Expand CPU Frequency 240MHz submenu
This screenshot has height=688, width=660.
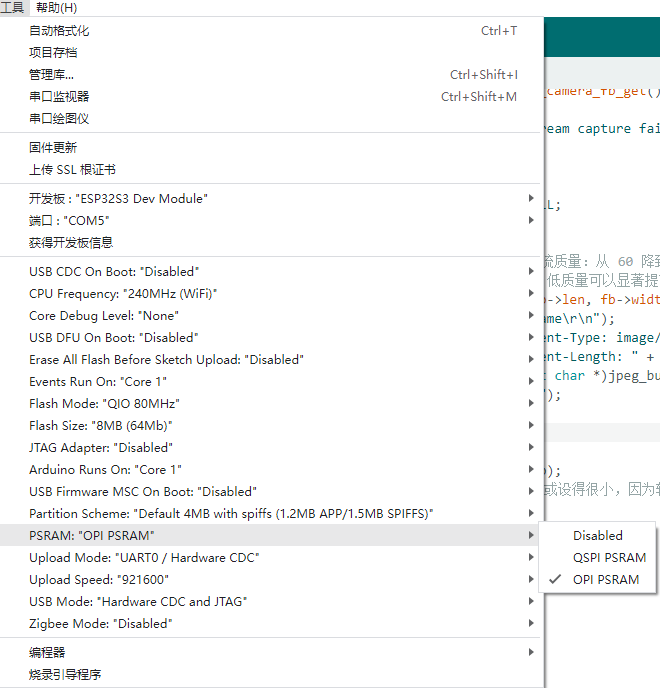pyautogui.click(x=272, y=294)
